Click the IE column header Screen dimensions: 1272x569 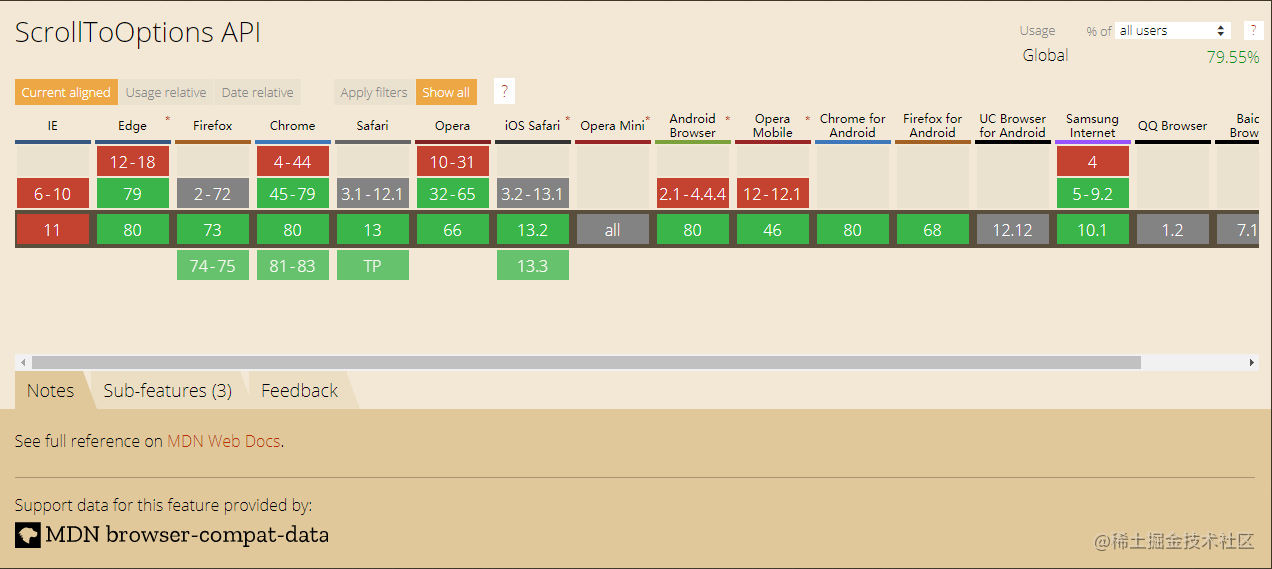52,126
